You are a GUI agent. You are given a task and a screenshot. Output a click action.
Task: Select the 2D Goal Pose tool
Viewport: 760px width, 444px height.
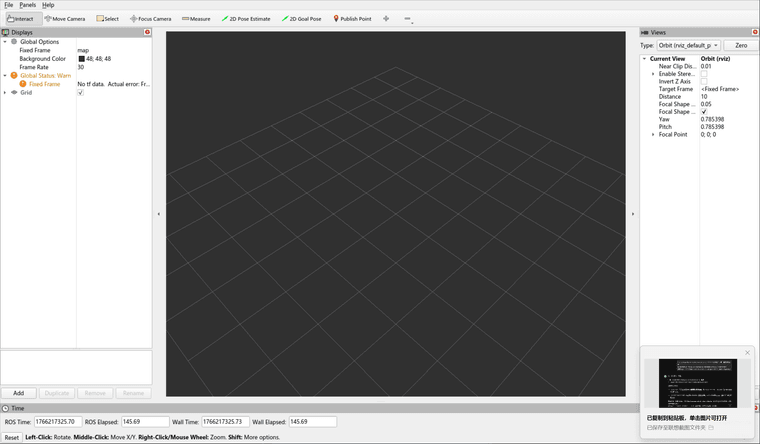301,19
